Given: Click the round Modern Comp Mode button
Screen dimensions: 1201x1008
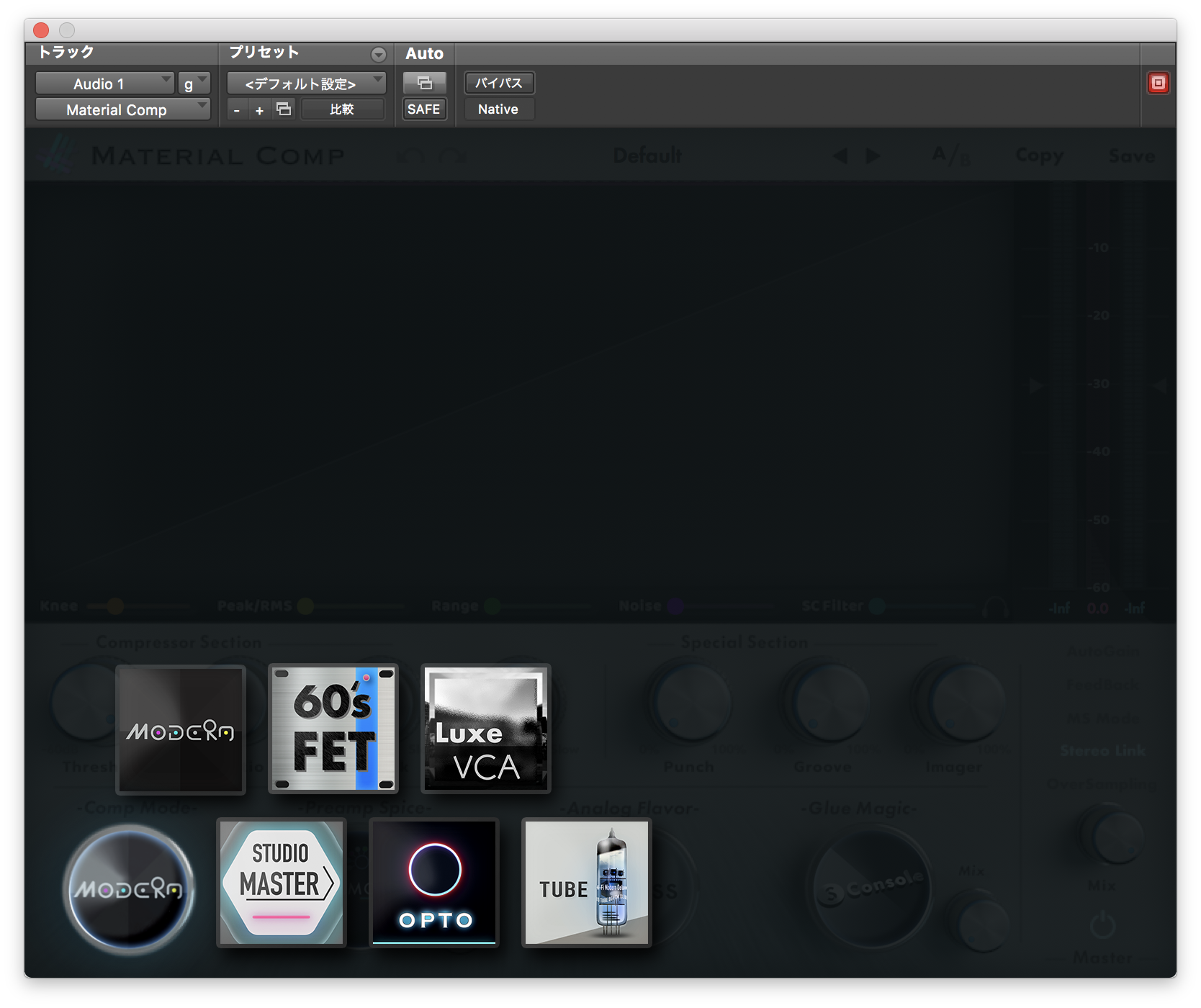Looking at the screenshot, I should [129, 890].
